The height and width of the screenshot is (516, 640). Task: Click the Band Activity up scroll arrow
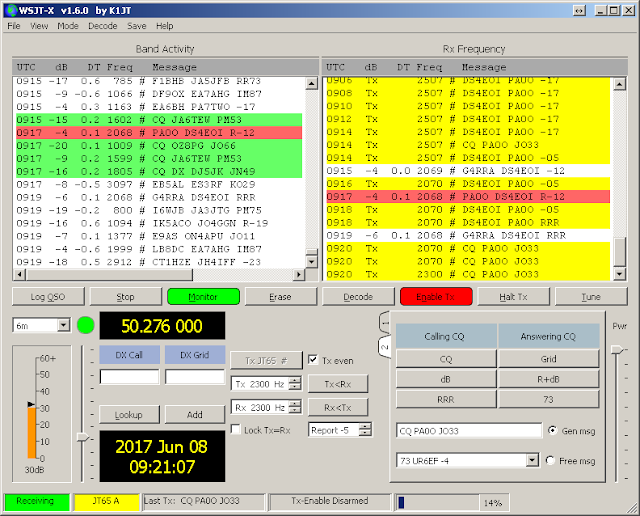(x=311, y=84)
